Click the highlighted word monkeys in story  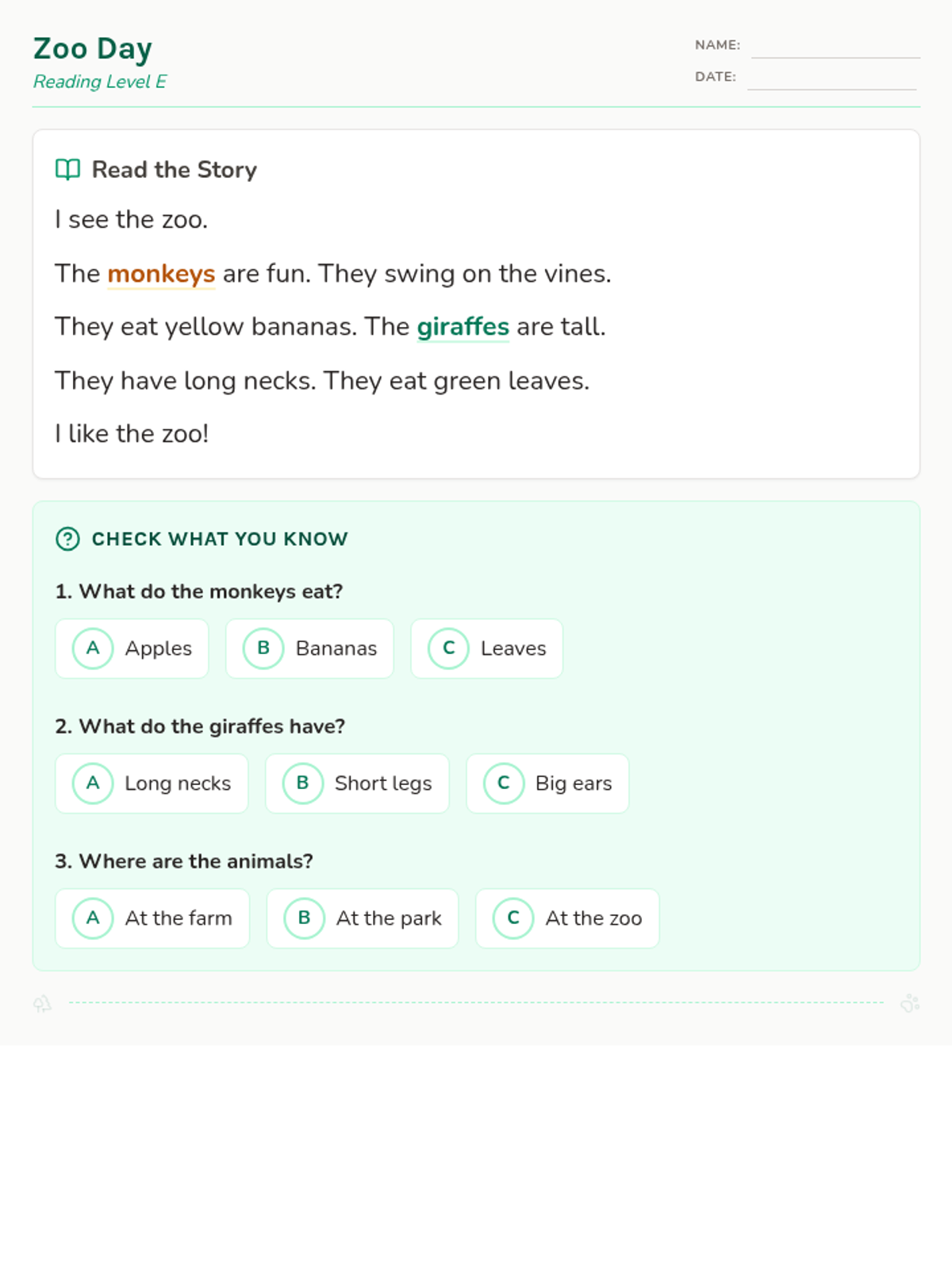pyautogui.click(x=161, y=274)
